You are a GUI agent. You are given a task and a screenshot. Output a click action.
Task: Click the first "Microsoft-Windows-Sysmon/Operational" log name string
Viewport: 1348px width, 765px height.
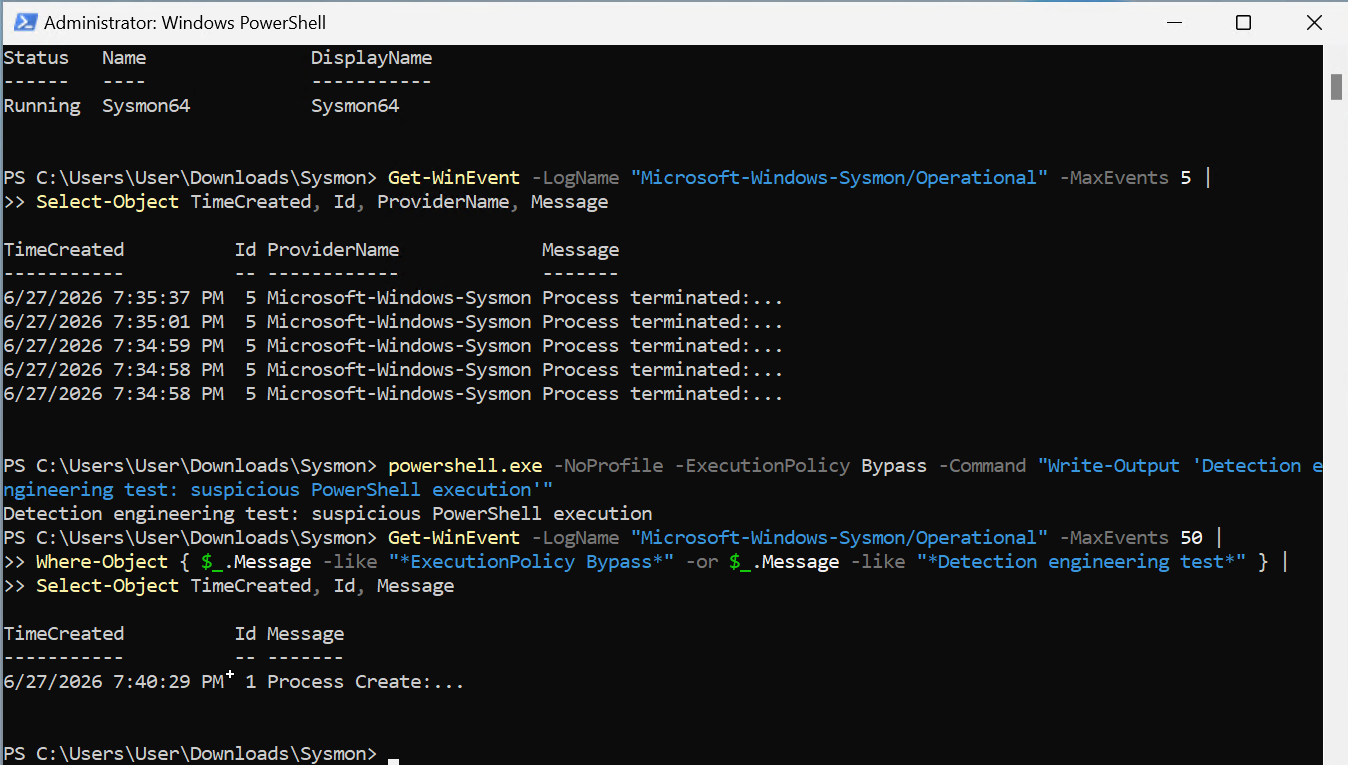(839, 178)
